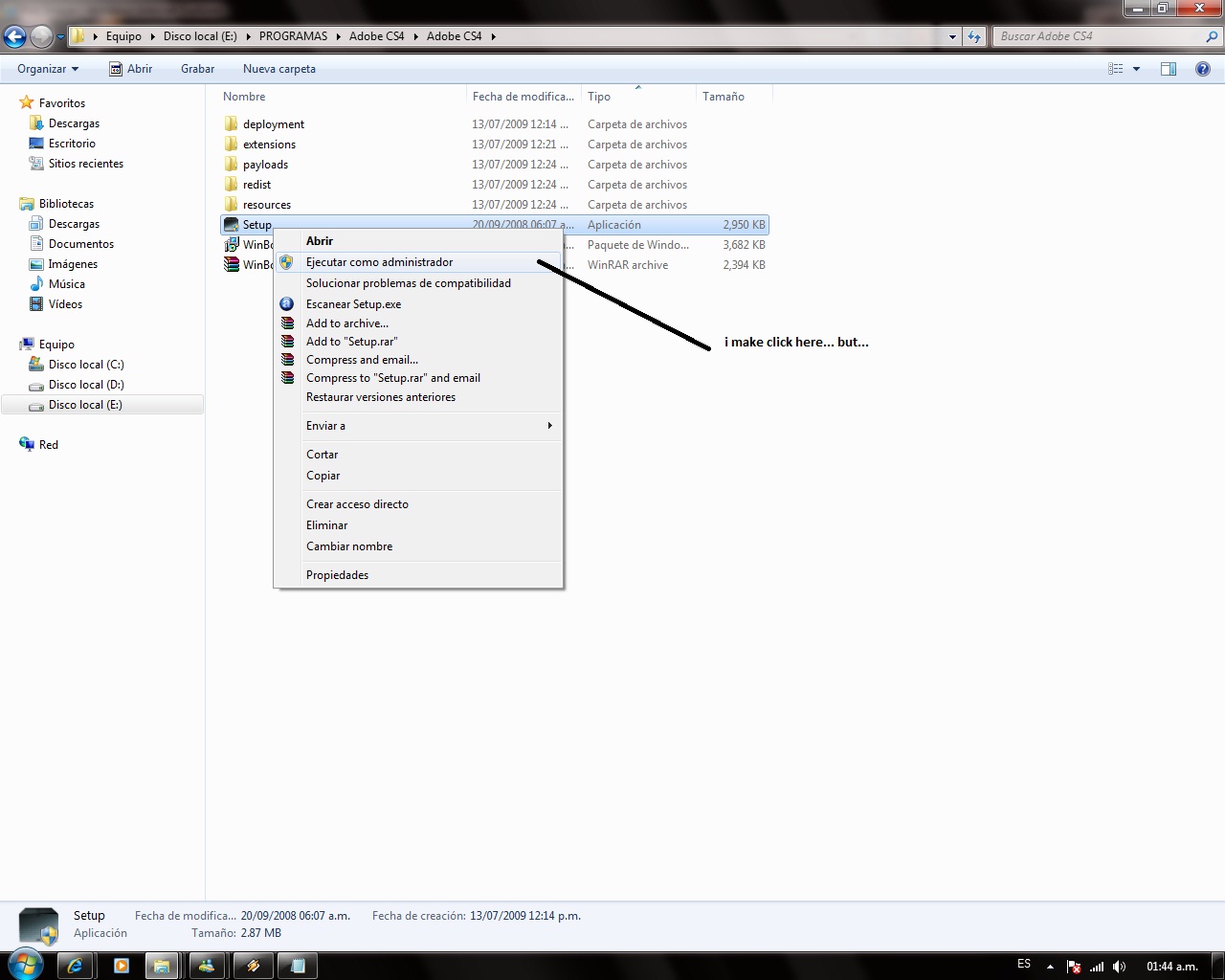Open Sitios recientes in the sidebar
Screen dimensions: 1225x980
point(86,164)
